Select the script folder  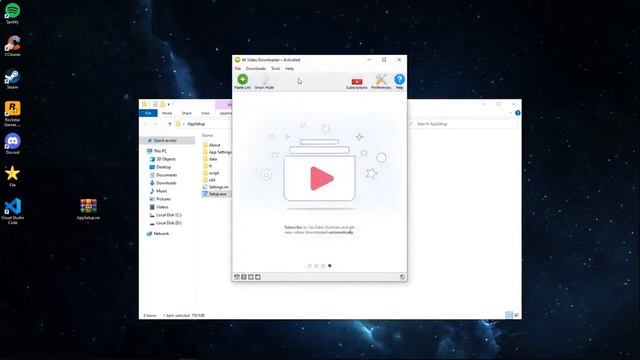214,173
